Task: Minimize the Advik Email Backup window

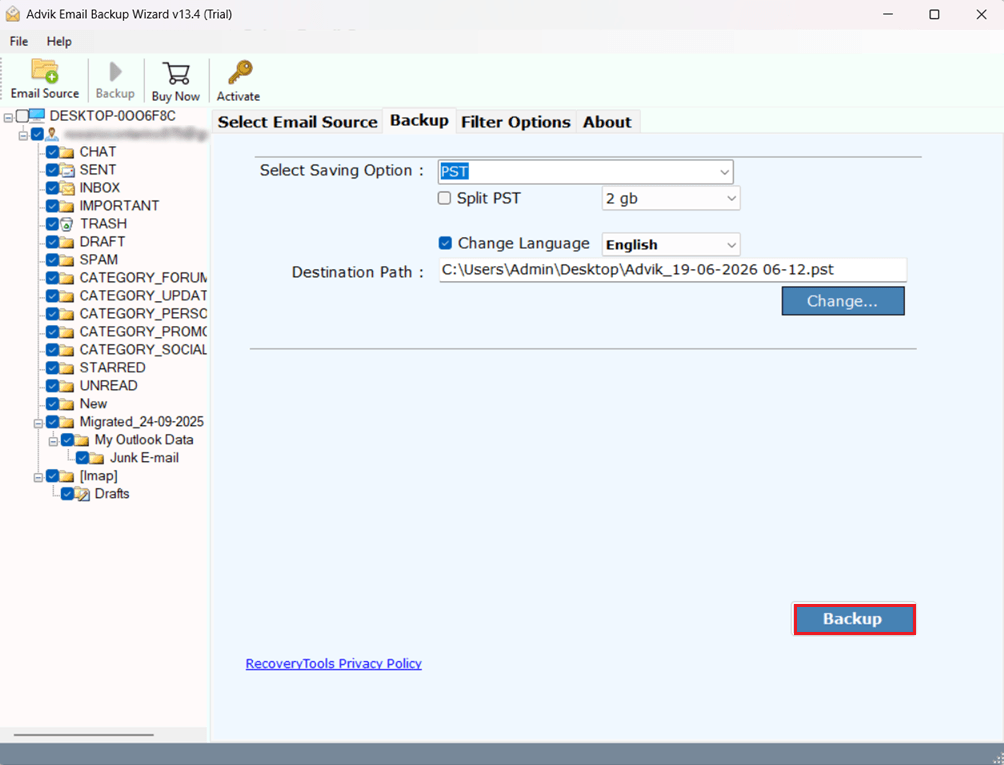Action: tap(888, 14)
